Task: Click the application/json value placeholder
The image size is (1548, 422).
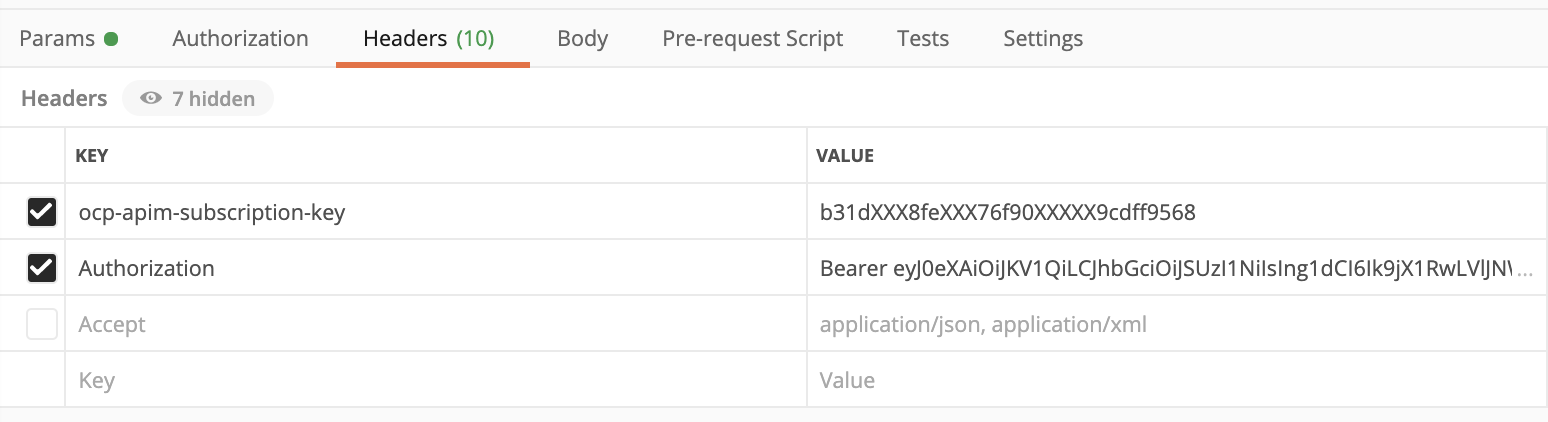Action: 983,324
